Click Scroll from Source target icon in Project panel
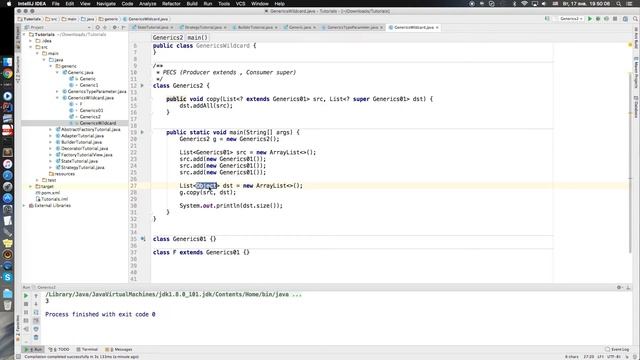This screenshot has width=640, height=360. (98, 27)
